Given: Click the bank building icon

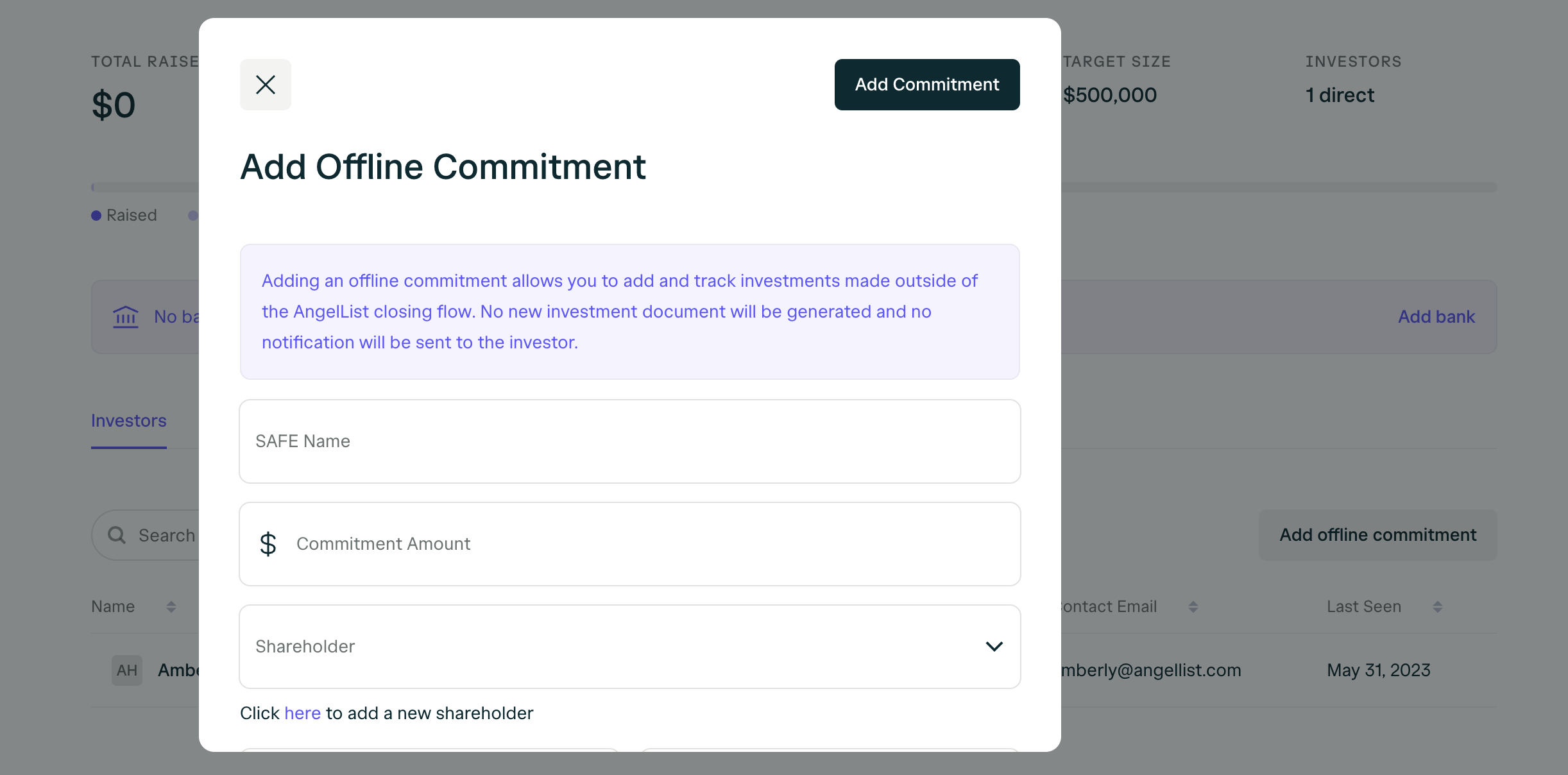Looking at the screenshot, I should click(126, 317).
